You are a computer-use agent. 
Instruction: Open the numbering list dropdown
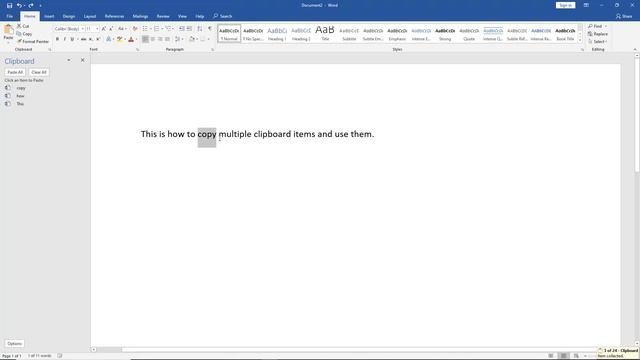[x=162, y=29]
